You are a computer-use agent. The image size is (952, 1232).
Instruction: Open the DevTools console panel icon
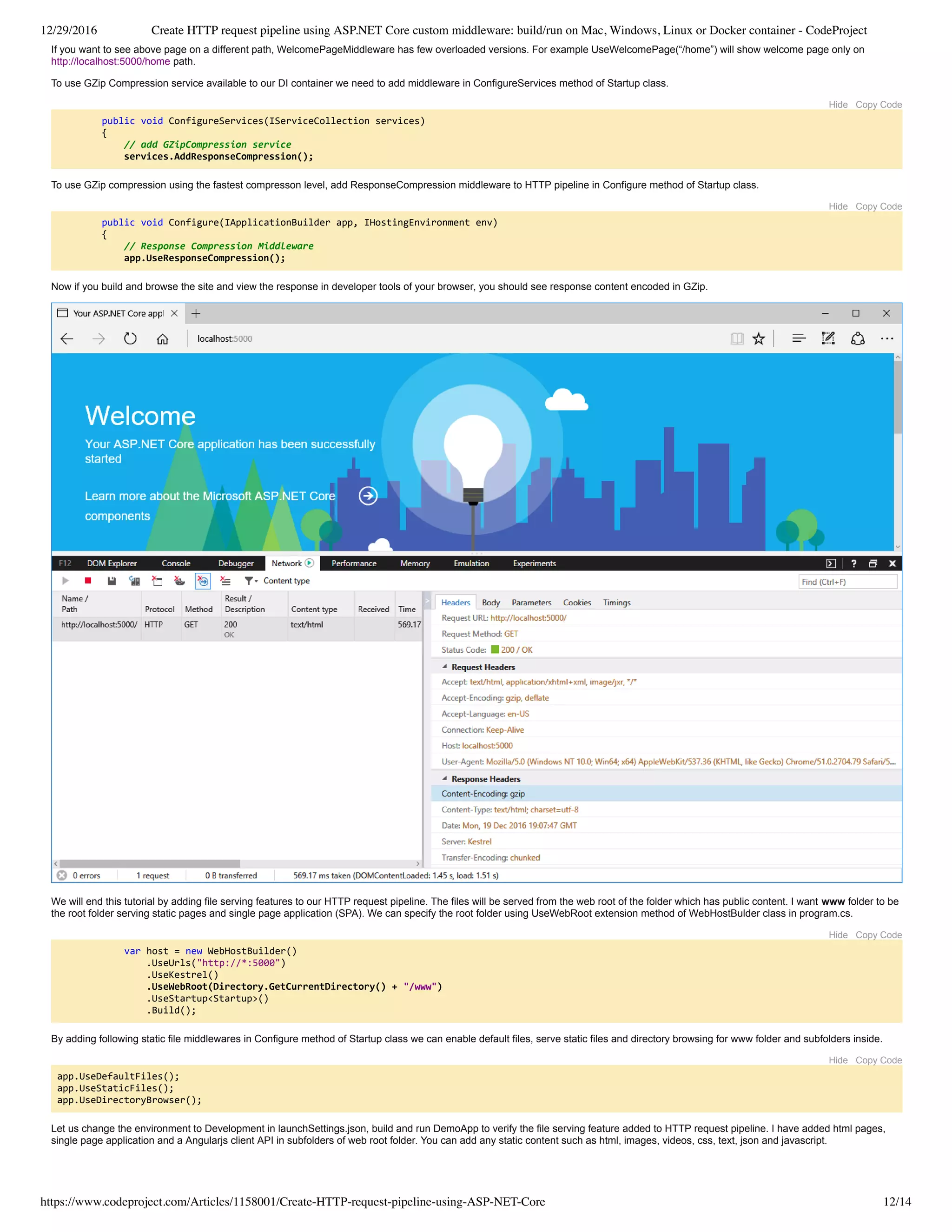(x=831, y=563)
